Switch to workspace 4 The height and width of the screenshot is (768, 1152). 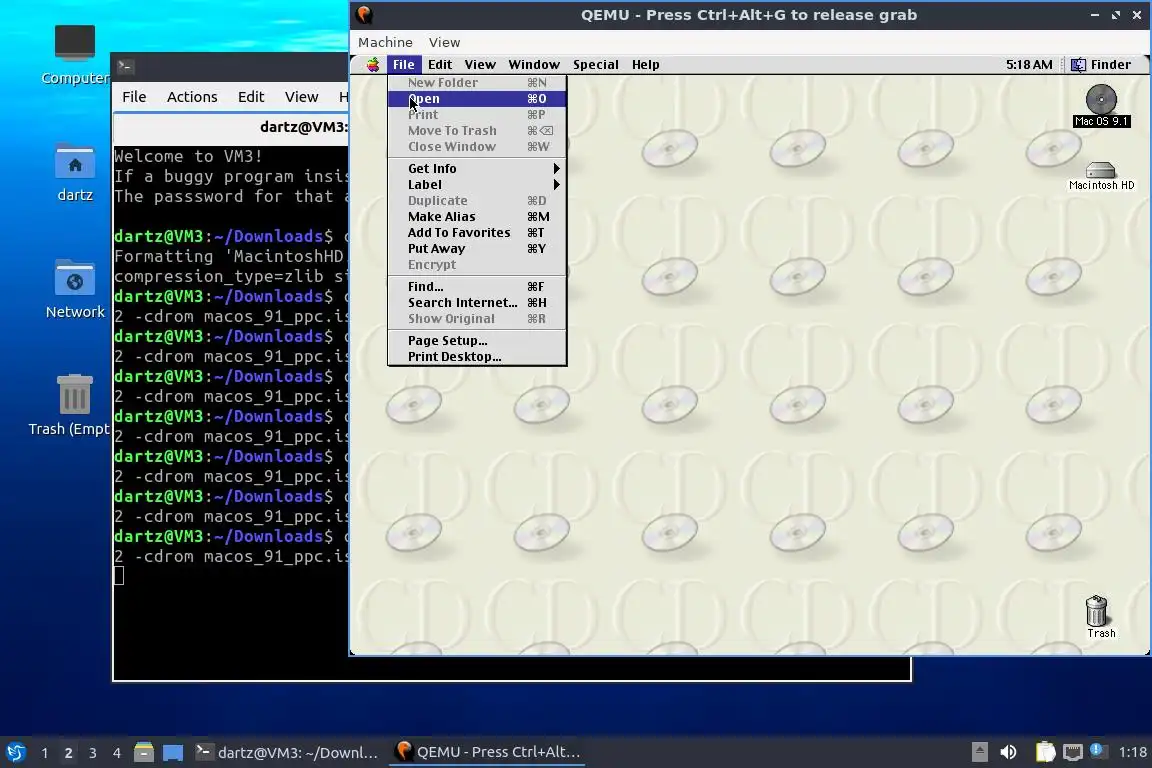[116, 753]
